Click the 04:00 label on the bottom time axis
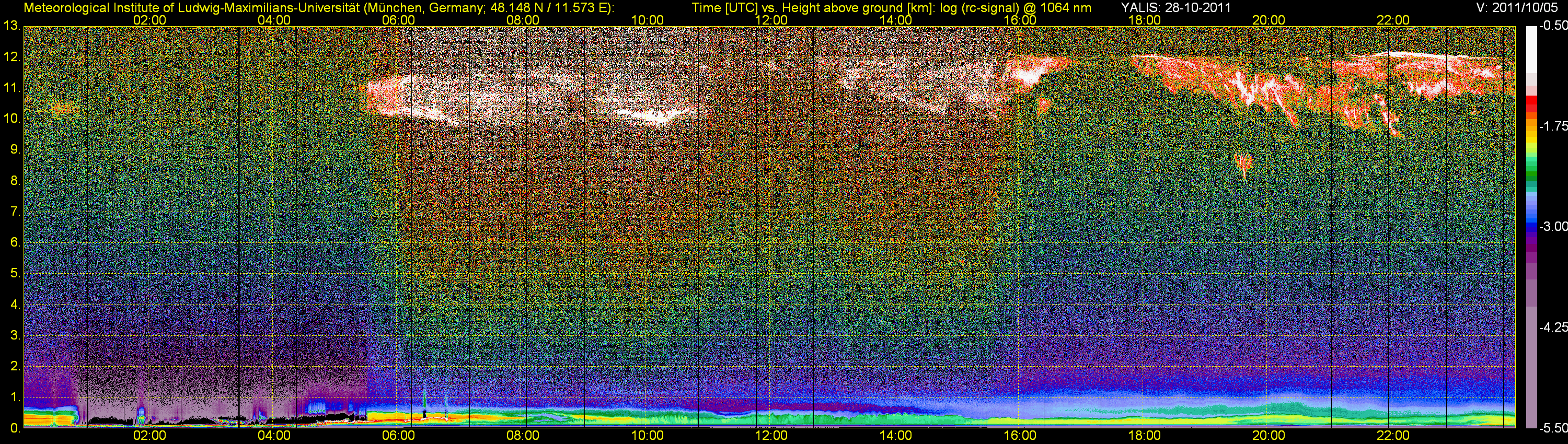This screenshot has height=444, width=1568. [274, 436]
